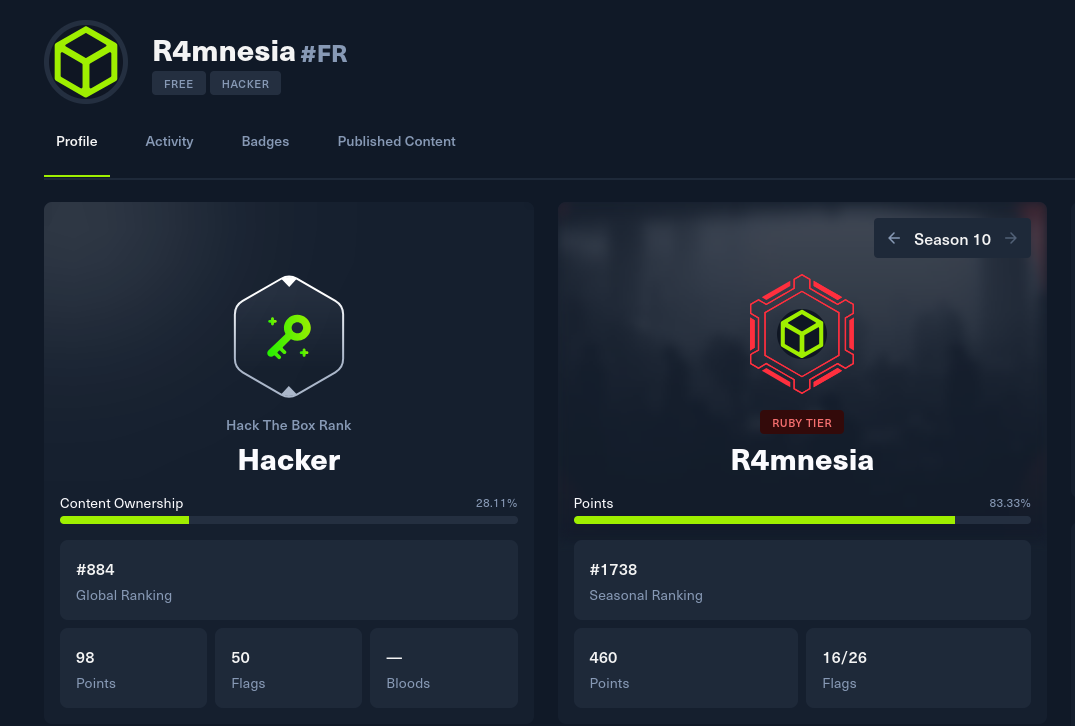Click the Bloods stat card
1075x726 pixels.
click(x=444, y=668)
